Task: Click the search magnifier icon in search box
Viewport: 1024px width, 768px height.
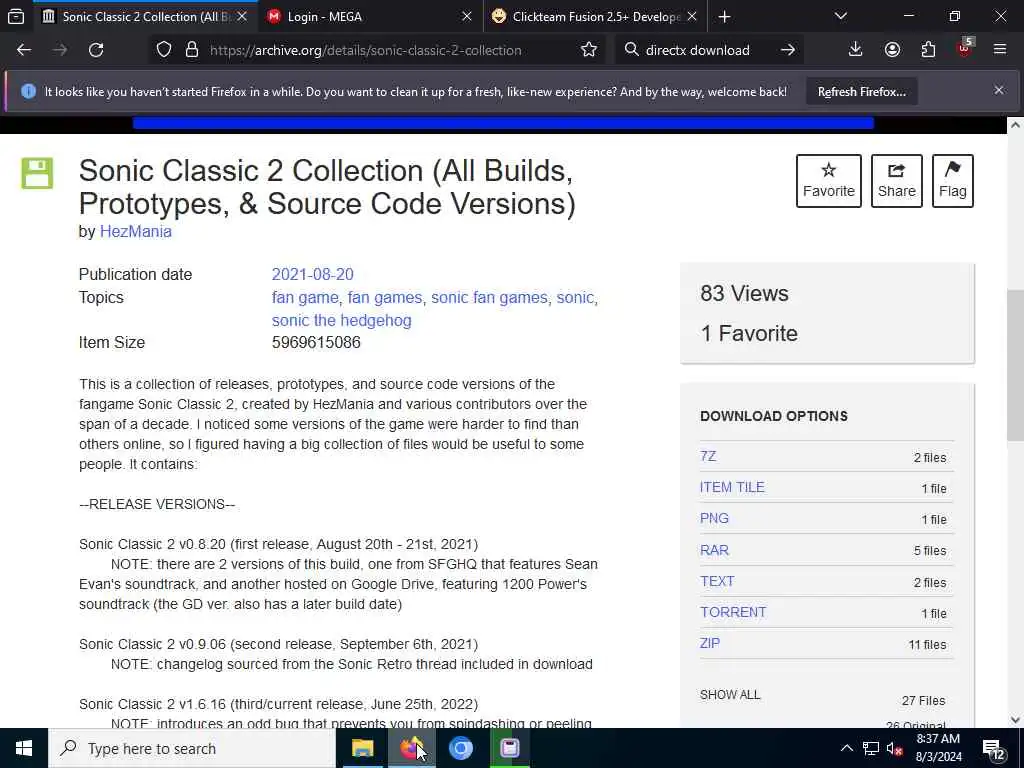Action: click(631, 50)
